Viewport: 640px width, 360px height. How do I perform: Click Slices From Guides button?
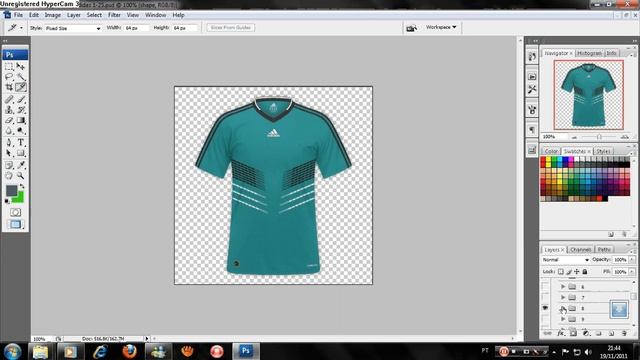(x=231, y=27)
